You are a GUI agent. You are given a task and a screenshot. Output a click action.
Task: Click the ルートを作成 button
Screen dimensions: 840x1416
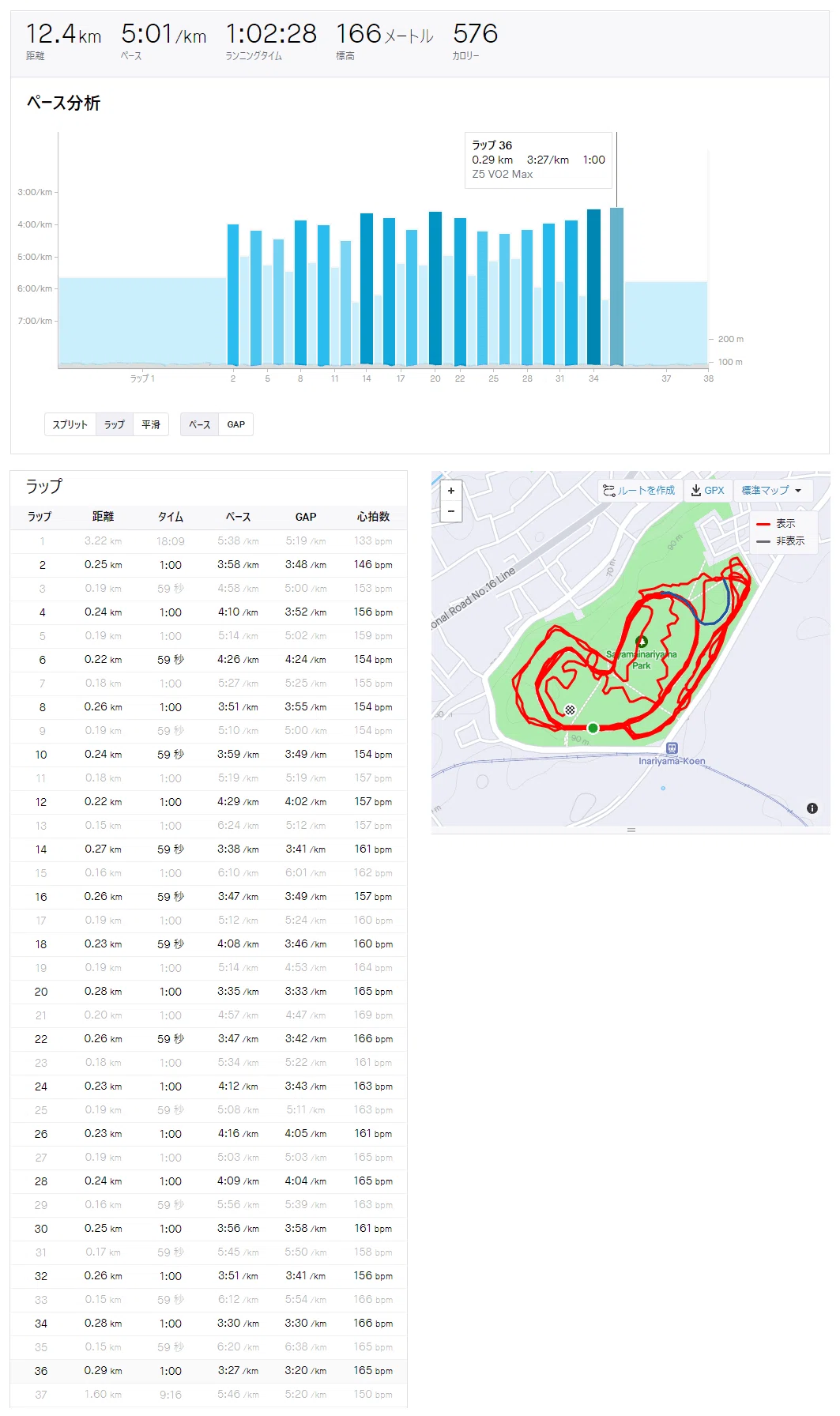pos(639,491)
